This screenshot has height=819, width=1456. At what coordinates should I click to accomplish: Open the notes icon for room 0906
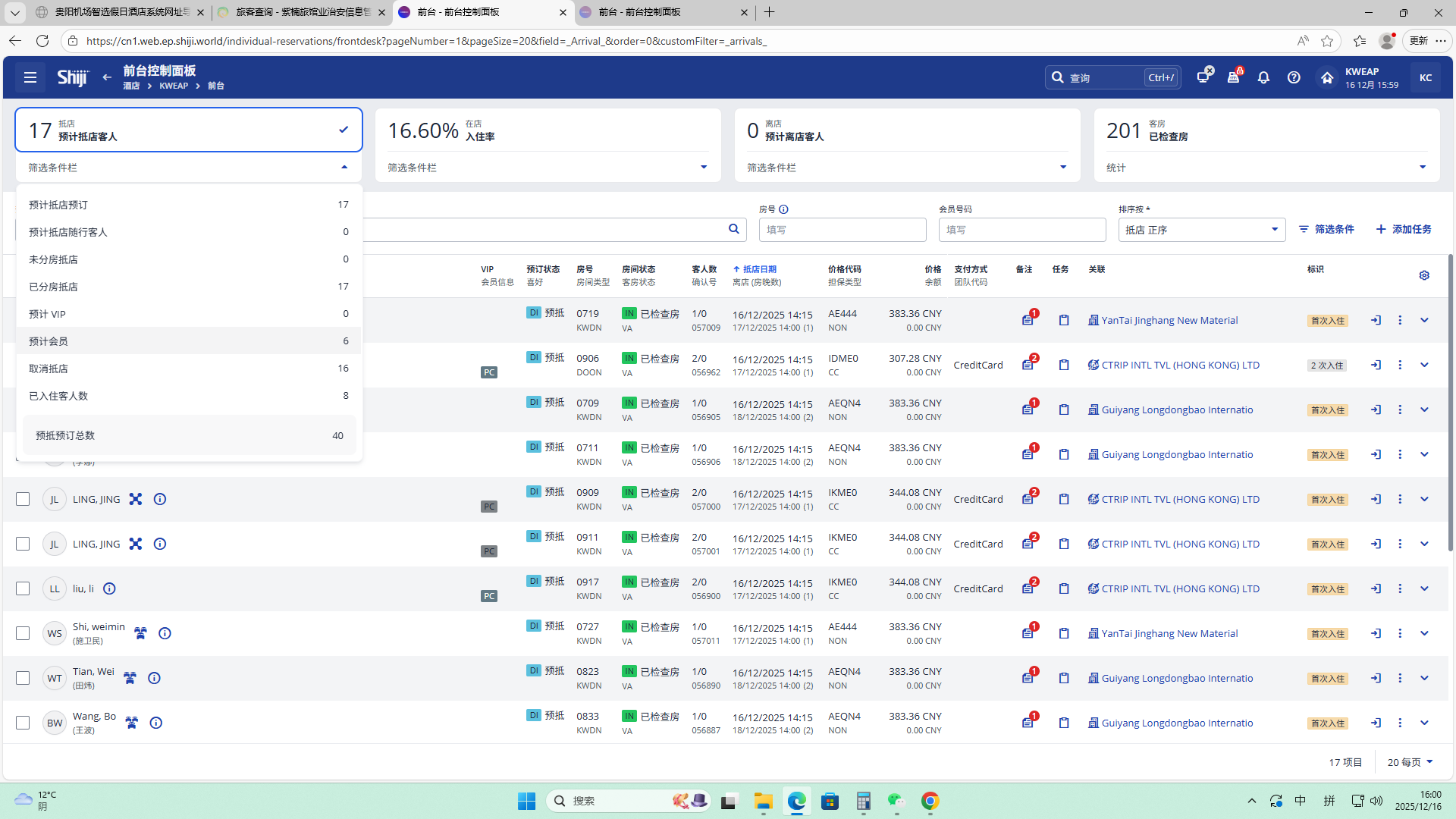pos(1028,365)
